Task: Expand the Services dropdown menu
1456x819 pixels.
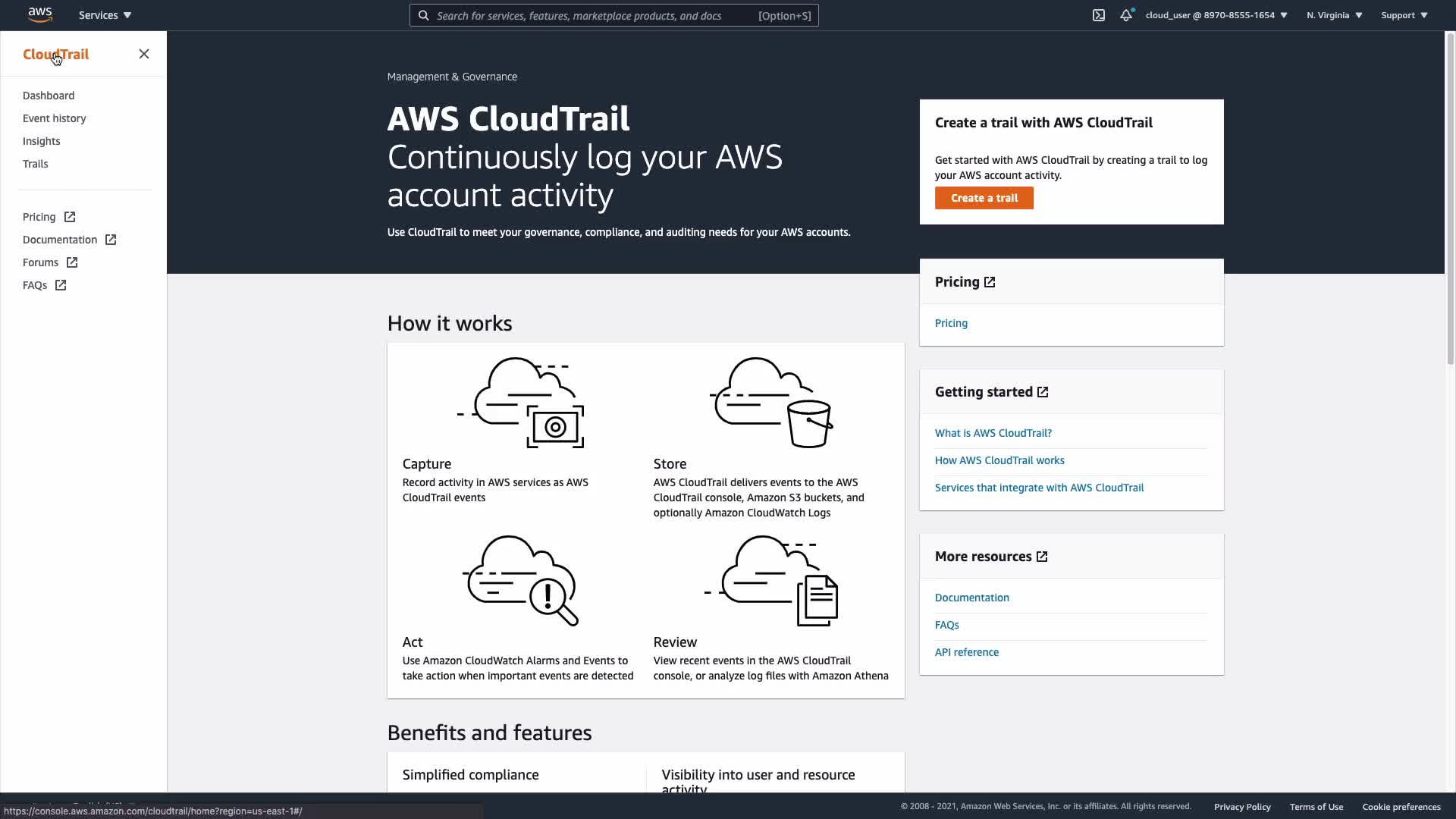Action: click(105, 15)
